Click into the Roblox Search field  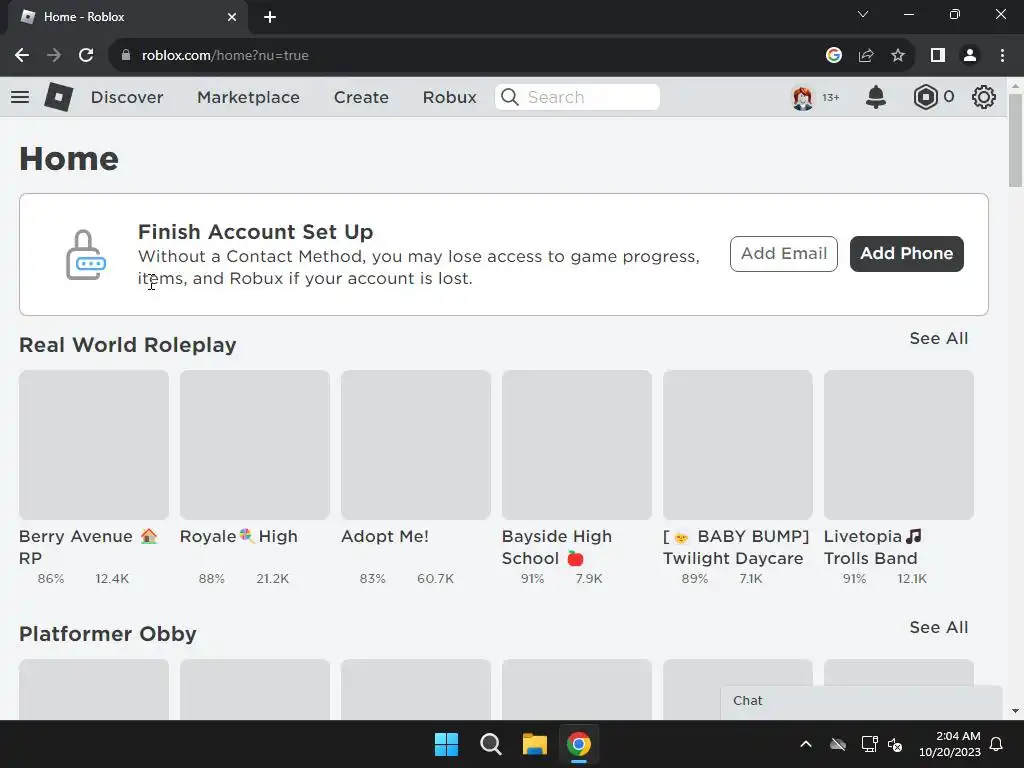[577, 97]
